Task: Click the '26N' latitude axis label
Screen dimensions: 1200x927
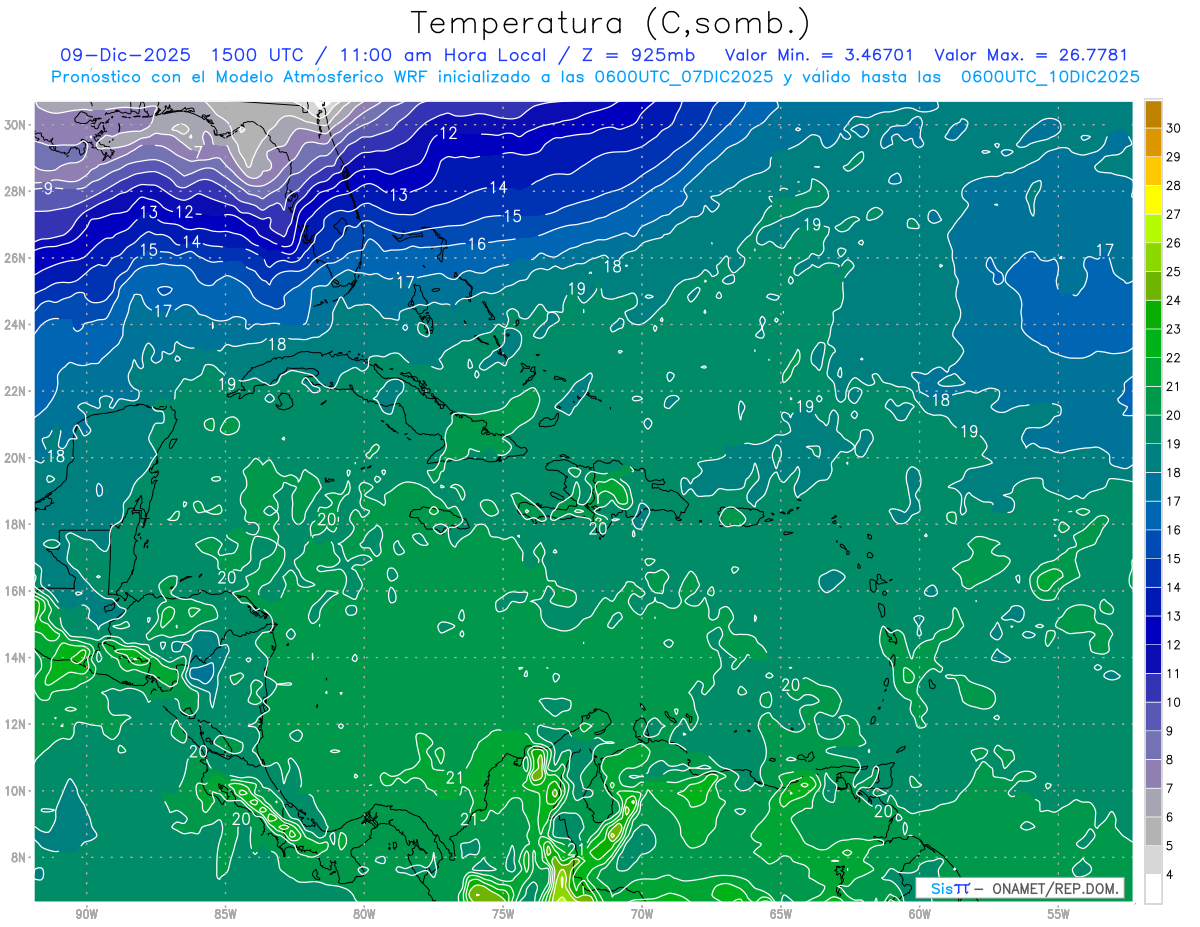Action: pyautogui.click(x=15, y=257)
